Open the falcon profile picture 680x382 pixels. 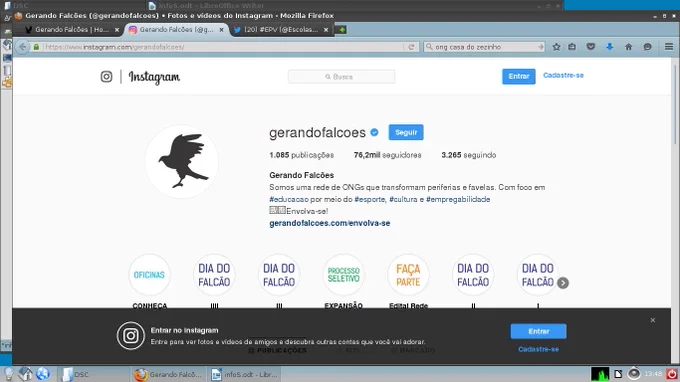point(182,161)
